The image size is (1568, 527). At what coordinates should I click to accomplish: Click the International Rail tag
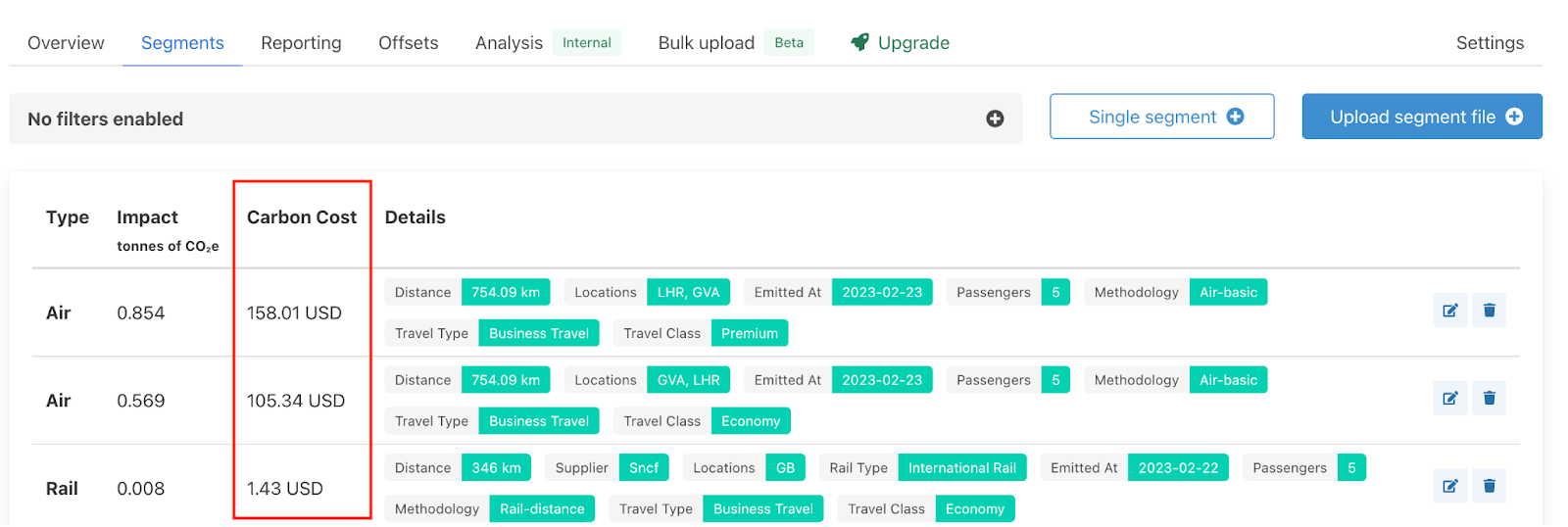point(961,468)
